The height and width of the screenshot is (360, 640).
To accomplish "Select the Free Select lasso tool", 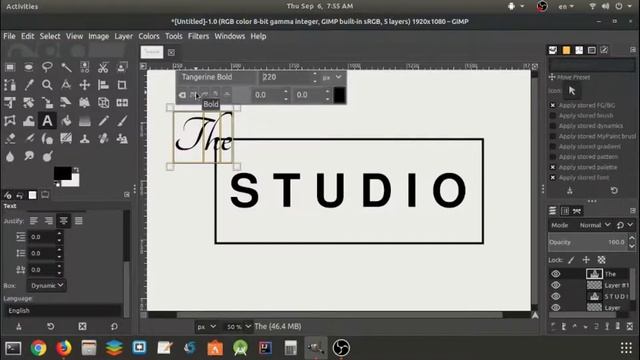I will pyautogui.click(x=47, y=67).
